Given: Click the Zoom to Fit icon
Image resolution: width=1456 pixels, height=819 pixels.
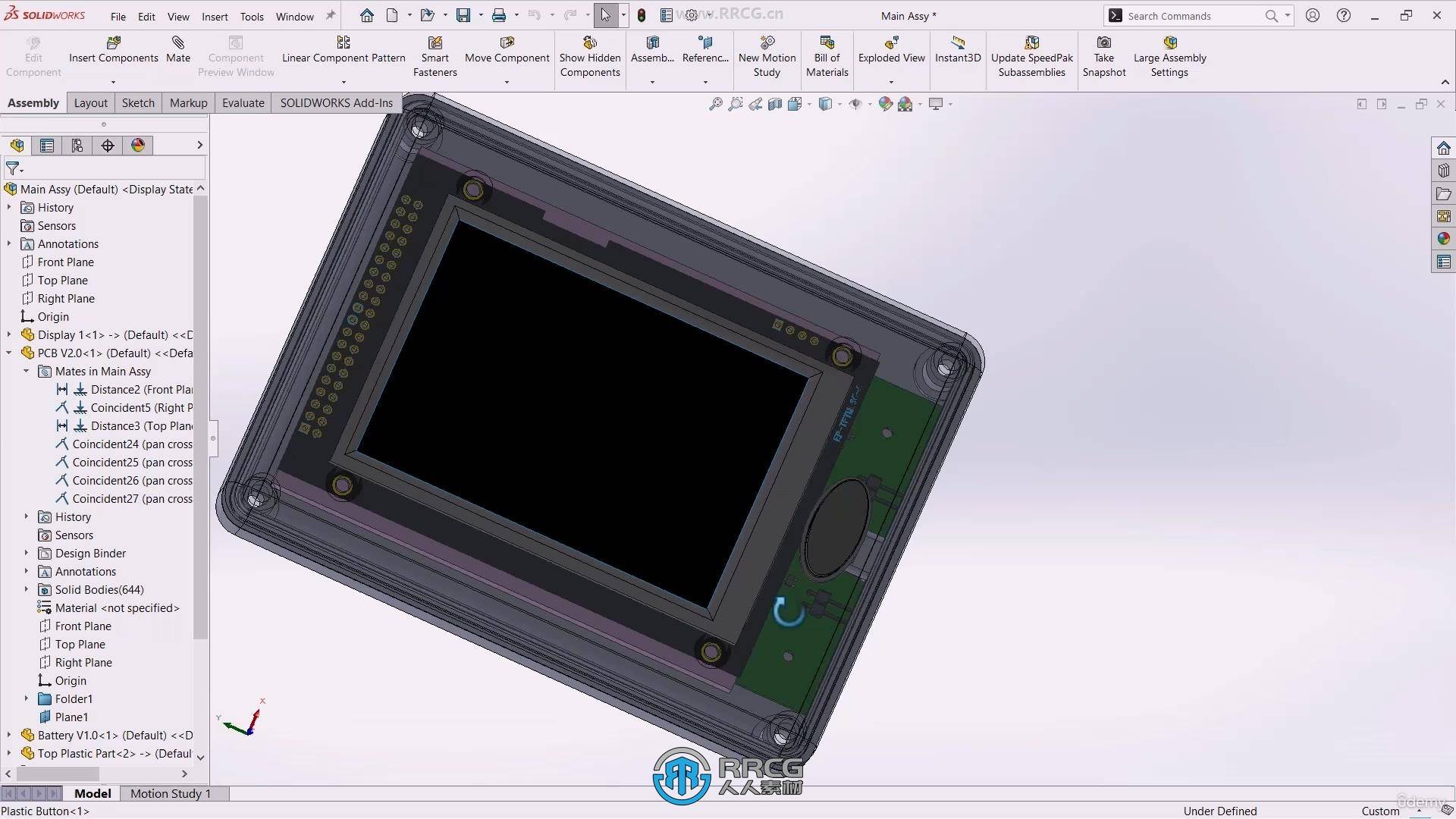Looking at the screenshot, I should point(715,105).
